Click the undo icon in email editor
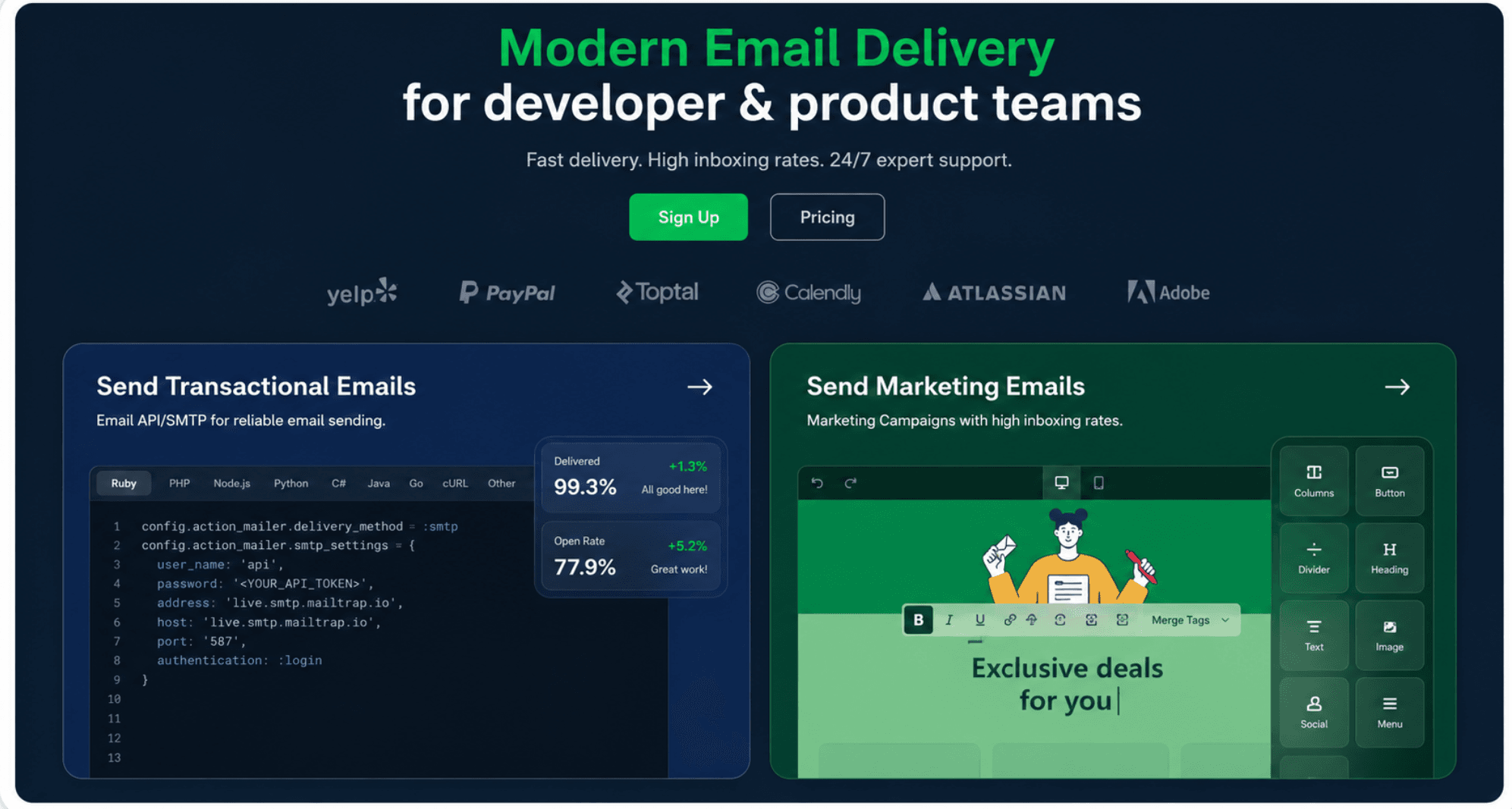 point(817,483)
